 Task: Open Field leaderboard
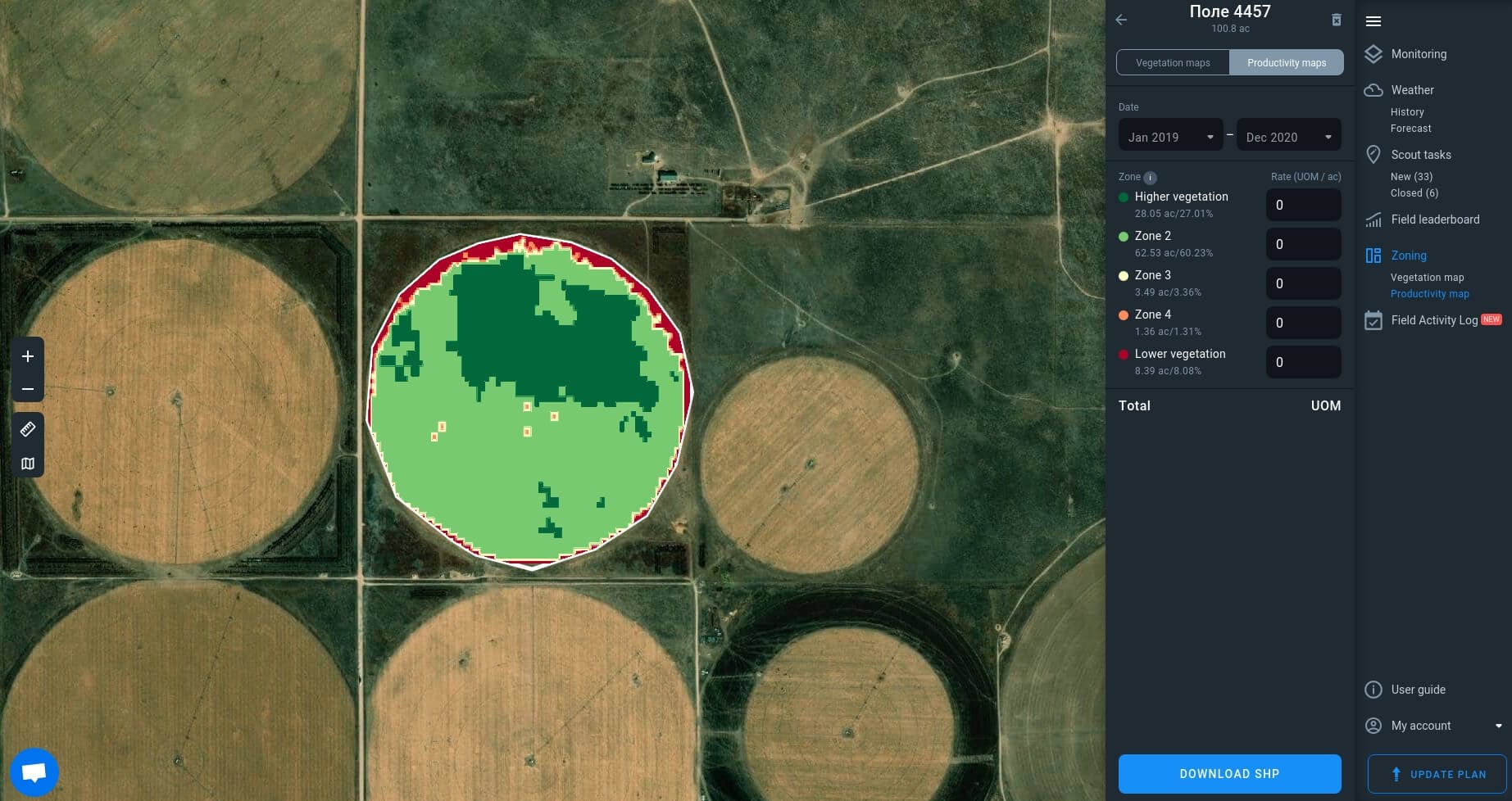tap(1435, 219)
